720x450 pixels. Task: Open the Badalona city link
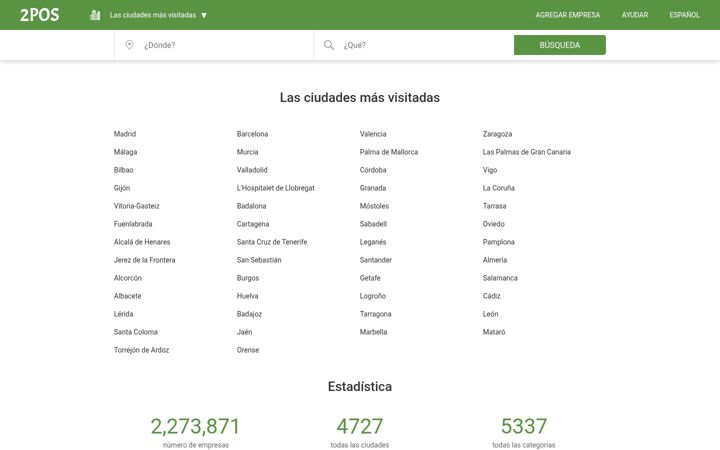point(252,206)
